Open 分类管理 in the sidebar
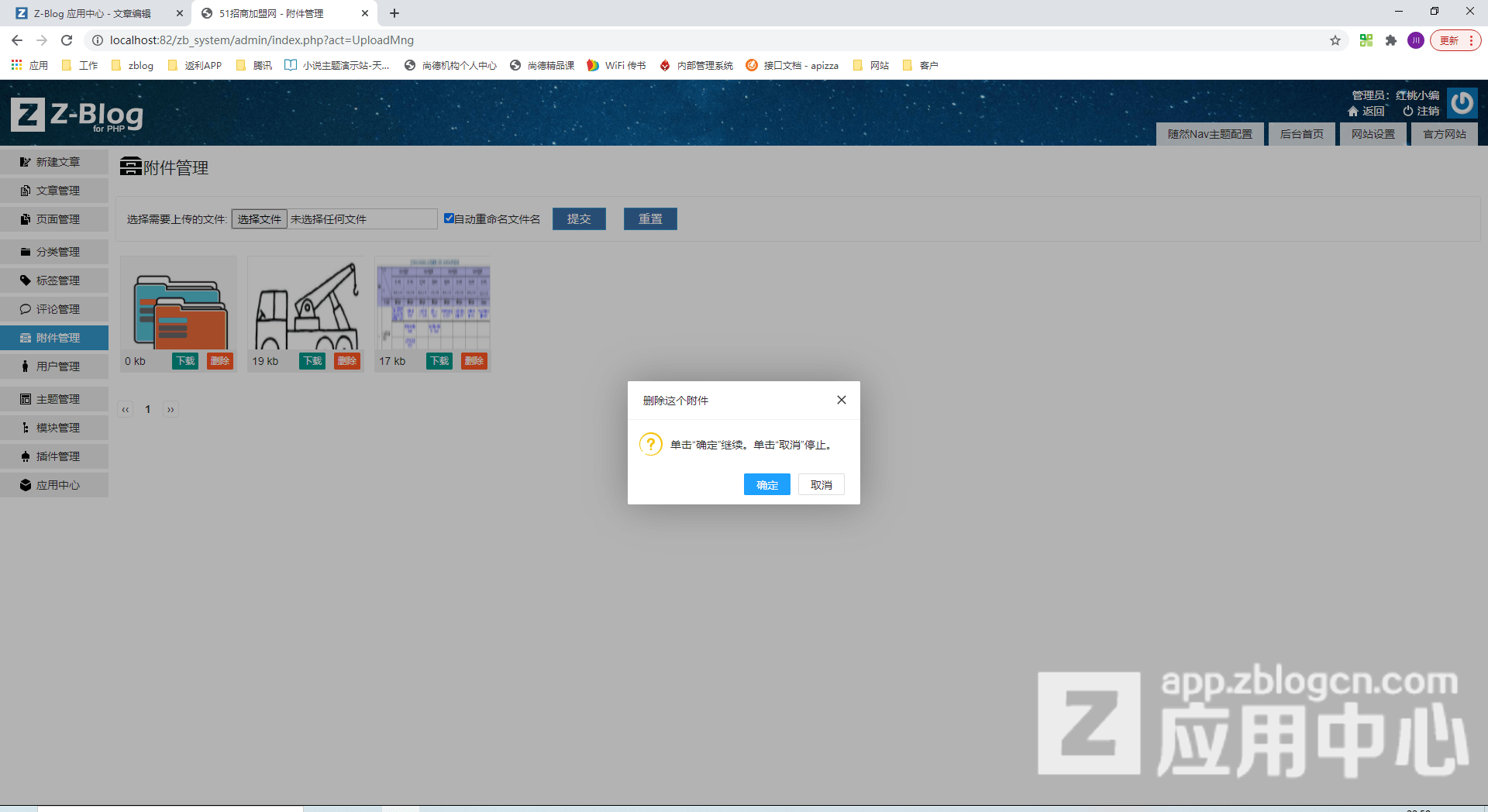This screenshot has height=812, width=1488. 54,252
